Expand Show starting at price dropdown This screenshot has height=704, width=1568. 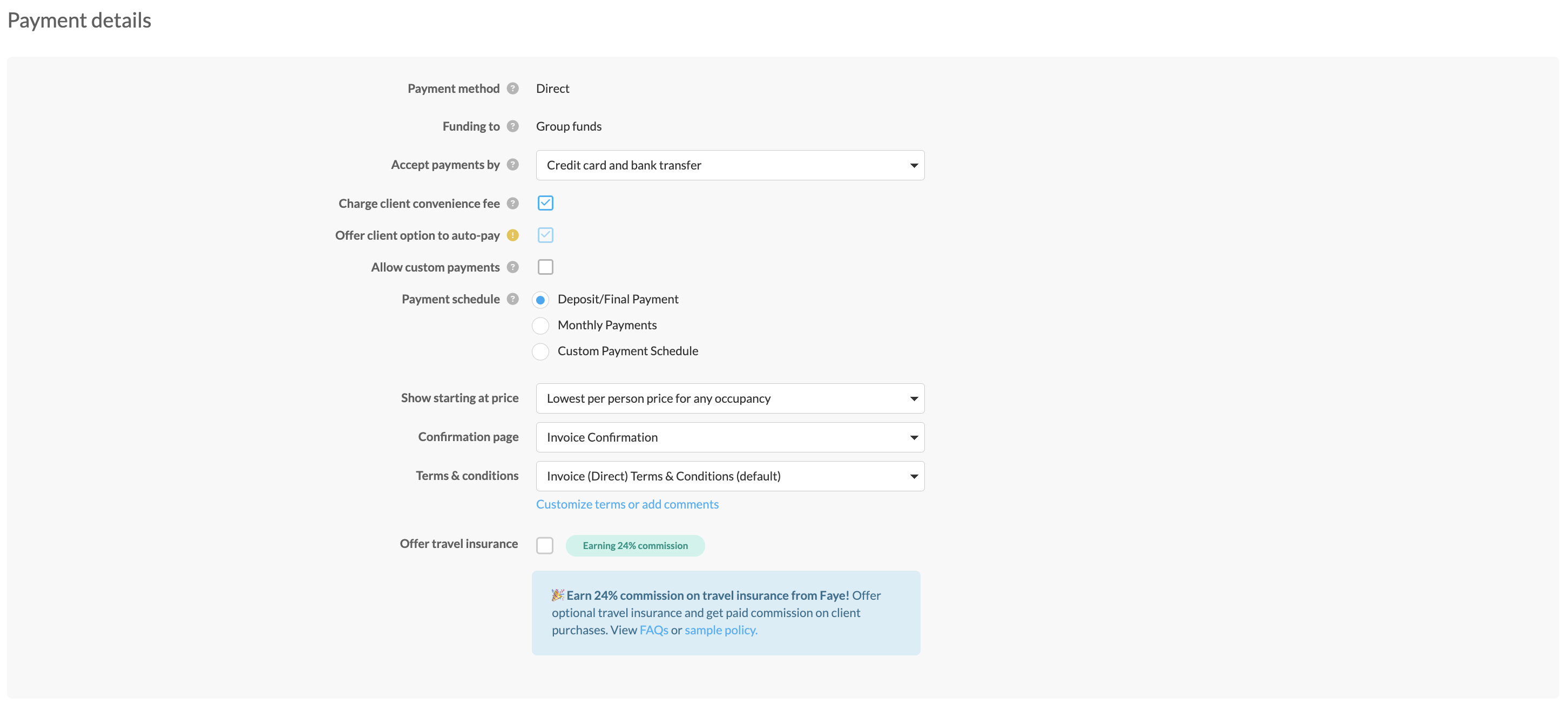point(729,398)
